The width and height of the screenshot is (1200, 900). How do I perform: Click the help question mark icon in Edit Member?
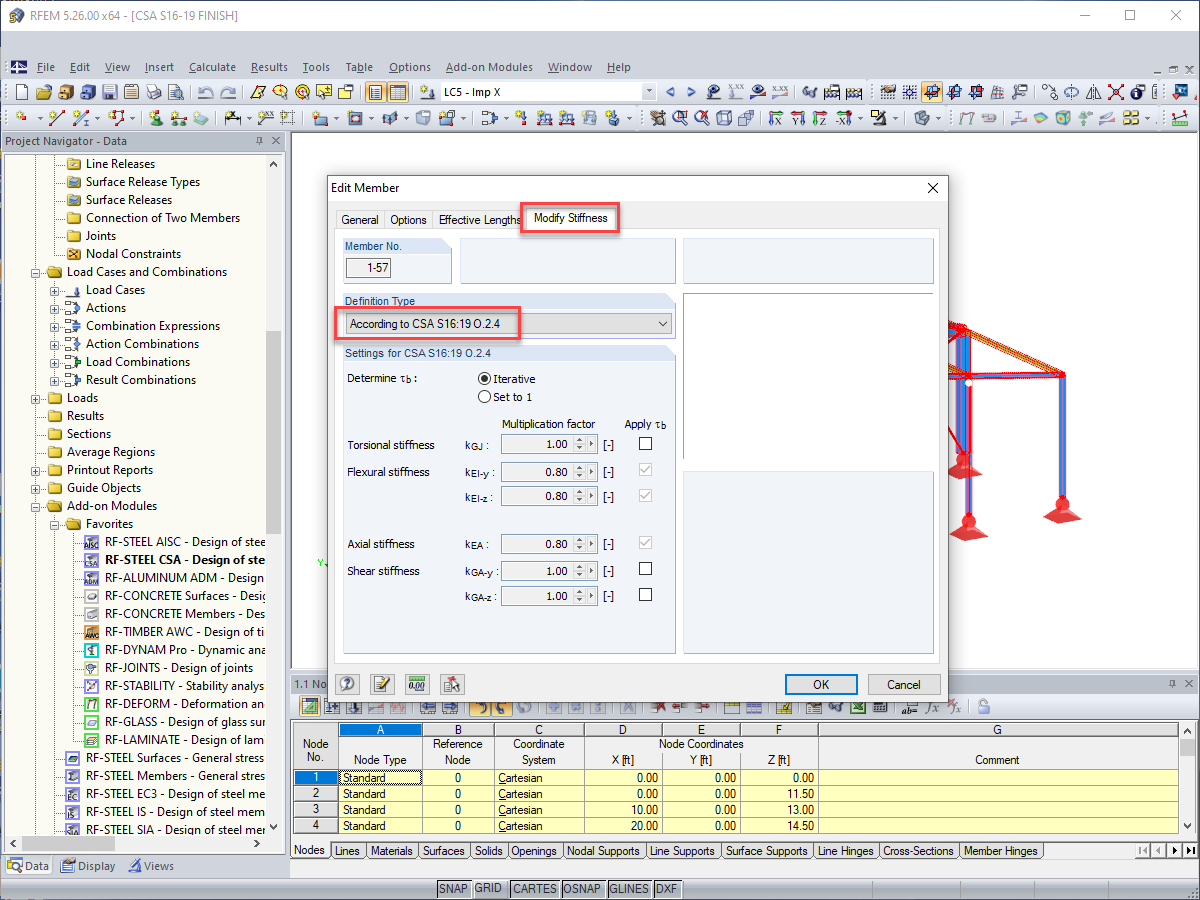coord(347,684)
